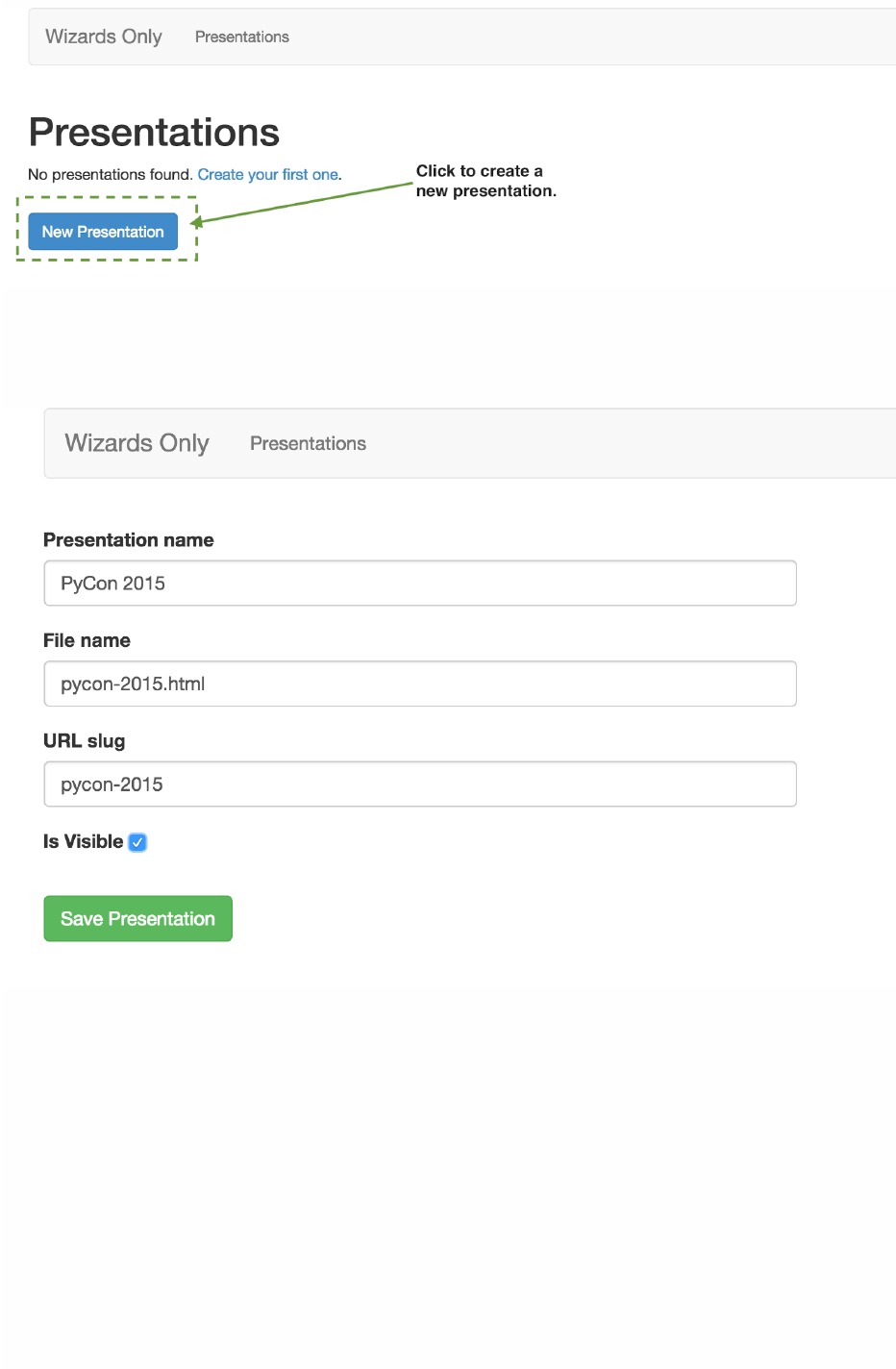Click the checkmark icon beside Is Visible
This screenshot has width=896, height=1369.
click(x=137, y=842)
